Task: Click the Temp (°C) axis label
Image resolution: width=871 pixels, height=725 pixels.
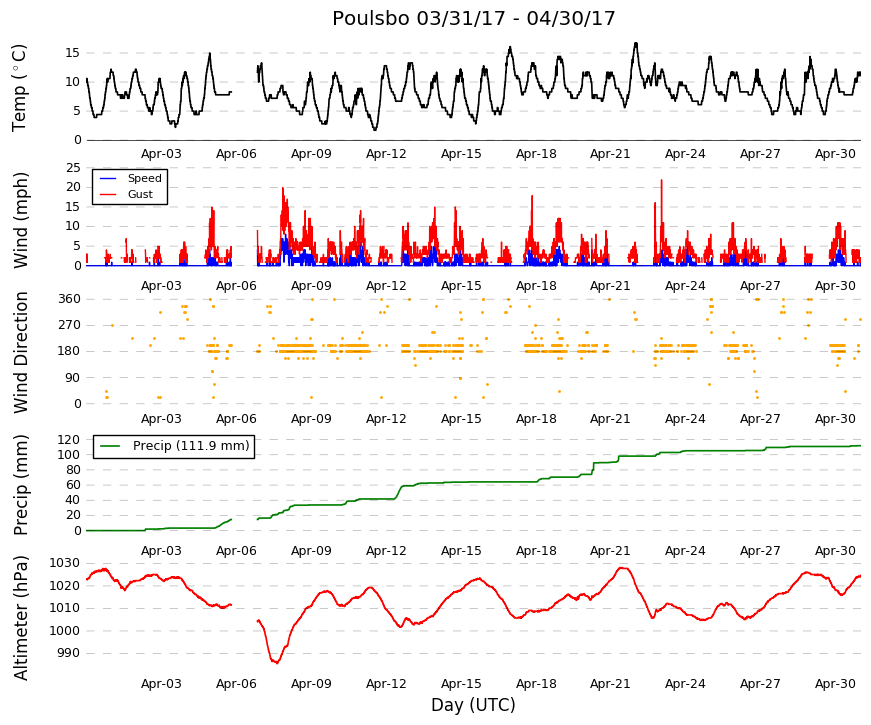Action: (x=19, y=88)
